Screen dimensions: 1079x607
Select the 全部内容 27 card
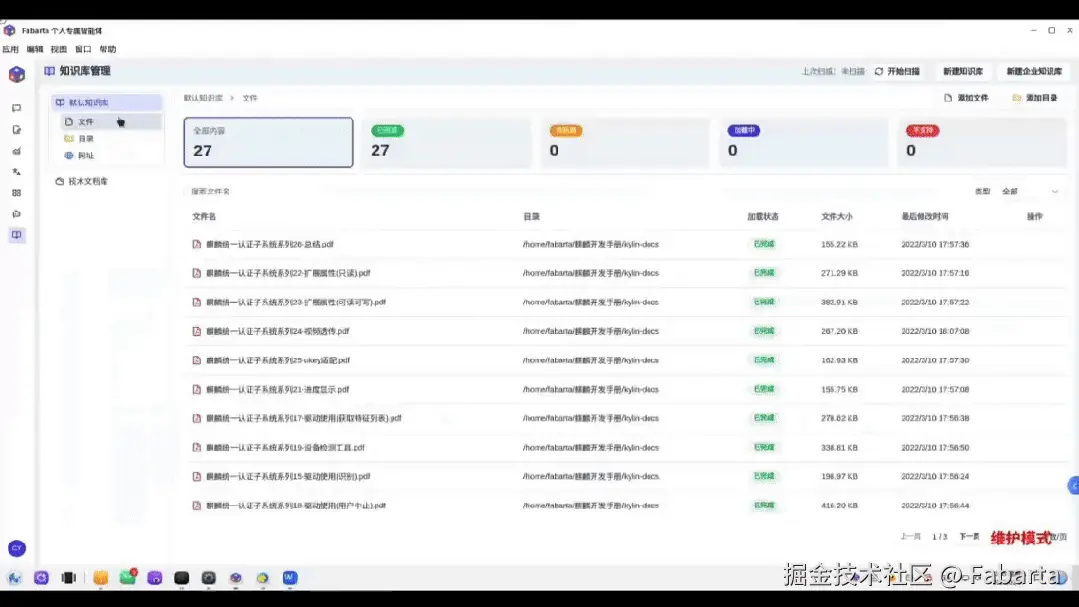tap(268, 142)
